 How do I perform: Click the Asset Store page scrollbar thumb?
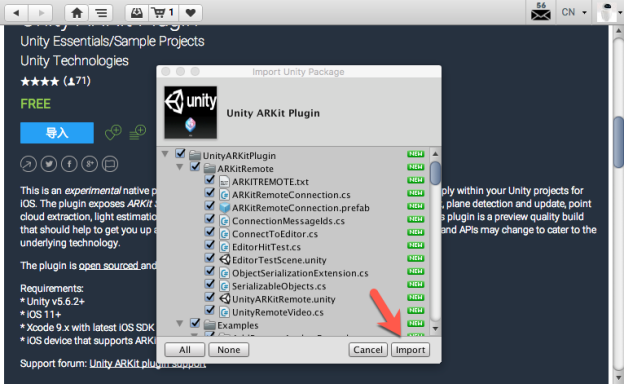[x=618, y=142]
